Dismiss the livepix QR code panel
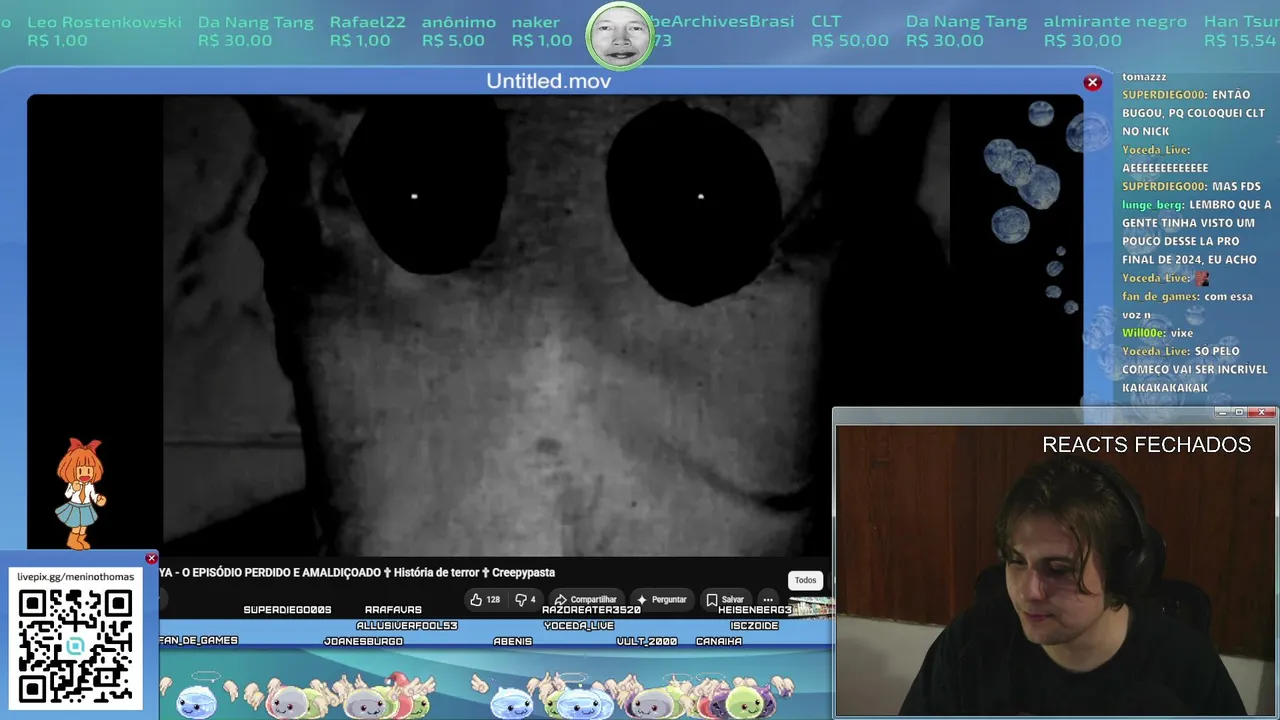 151,558
